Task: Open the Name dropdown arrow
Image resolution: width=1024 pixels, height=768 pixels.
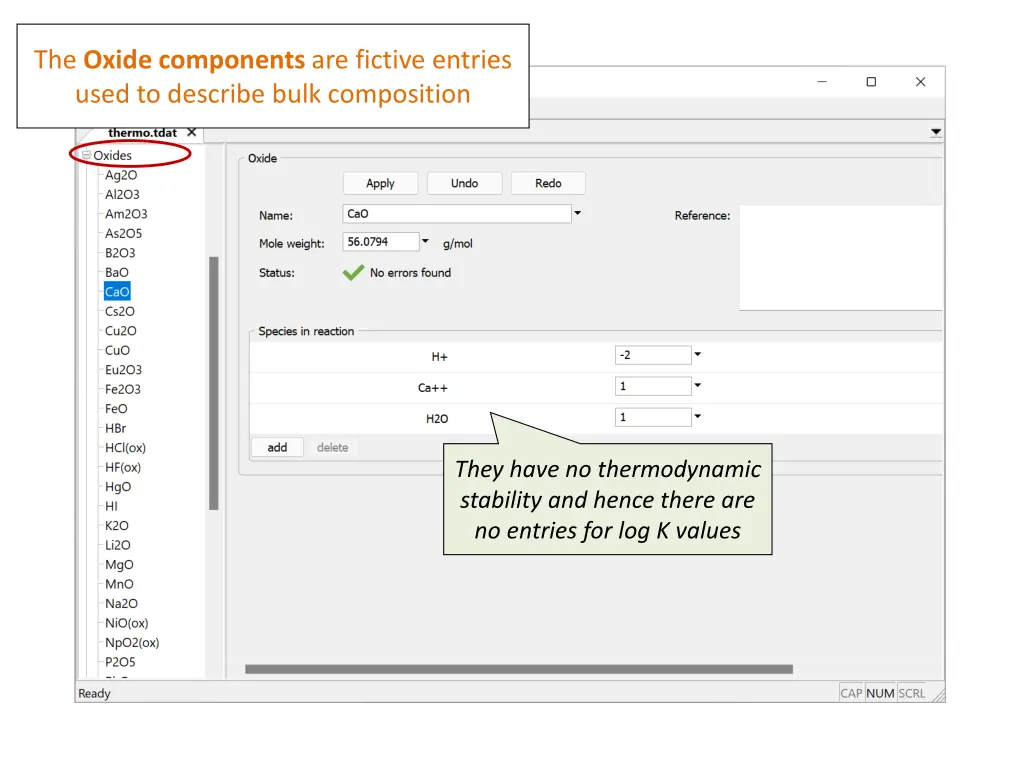Action: pyautogui.click(x=577, y=213)
